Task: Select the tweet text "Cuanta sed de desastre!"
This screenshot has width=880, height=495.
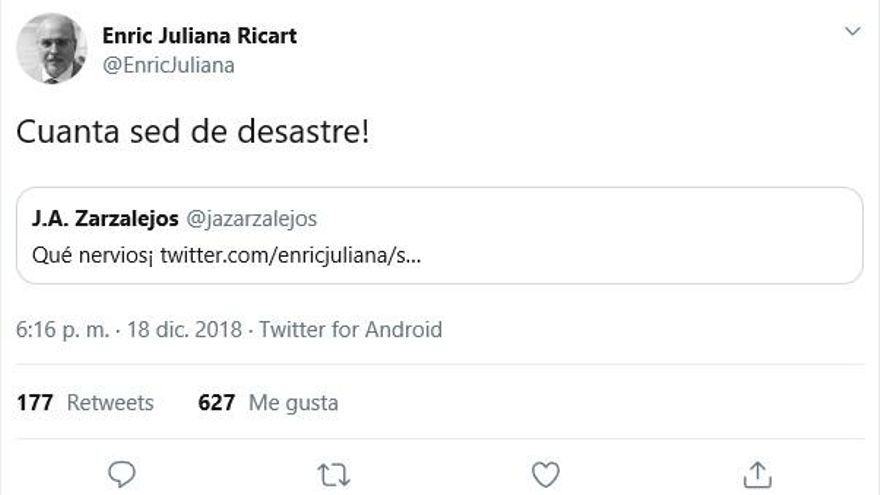Action: tap(192, 132)
